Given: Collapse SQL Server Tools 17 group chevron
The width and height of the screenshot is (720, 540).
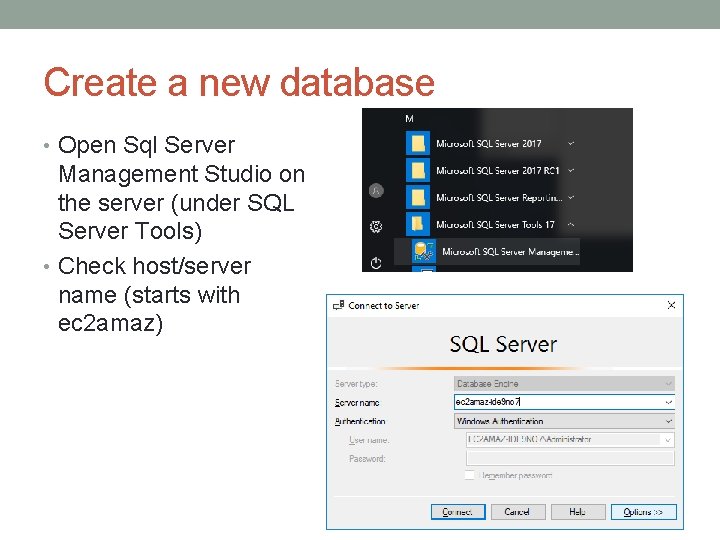Looking at the screenshot, I should pos(571,224).
